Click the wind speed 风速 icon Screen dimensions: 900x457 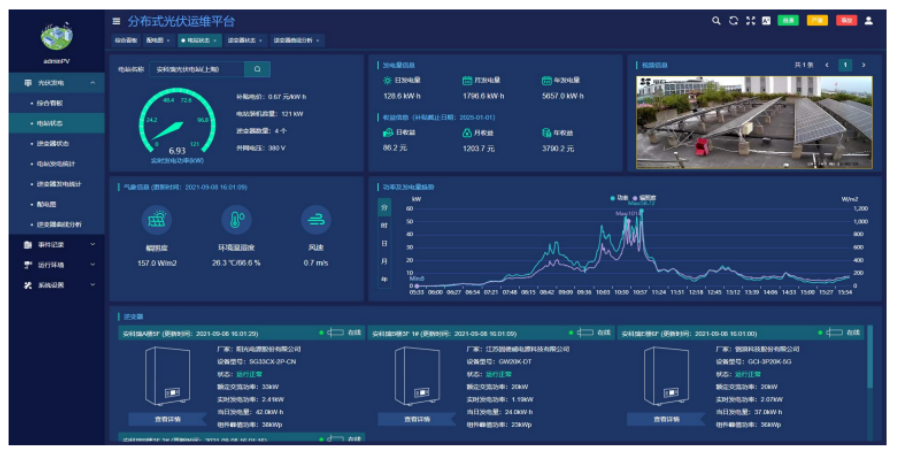pos(316,220)
